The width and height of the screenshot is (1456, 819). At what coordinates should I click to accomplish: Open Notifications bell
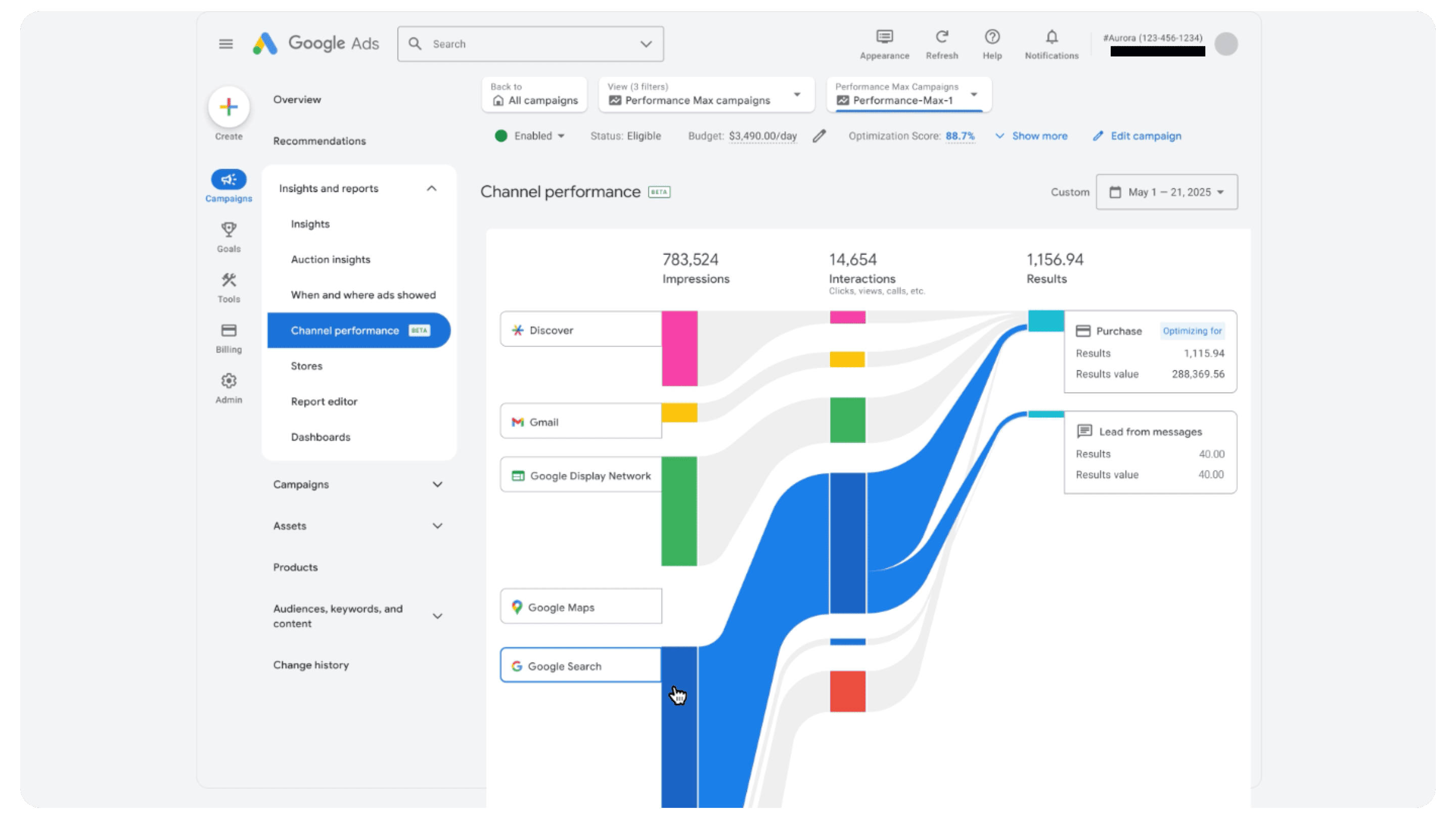pos(1052,44)
